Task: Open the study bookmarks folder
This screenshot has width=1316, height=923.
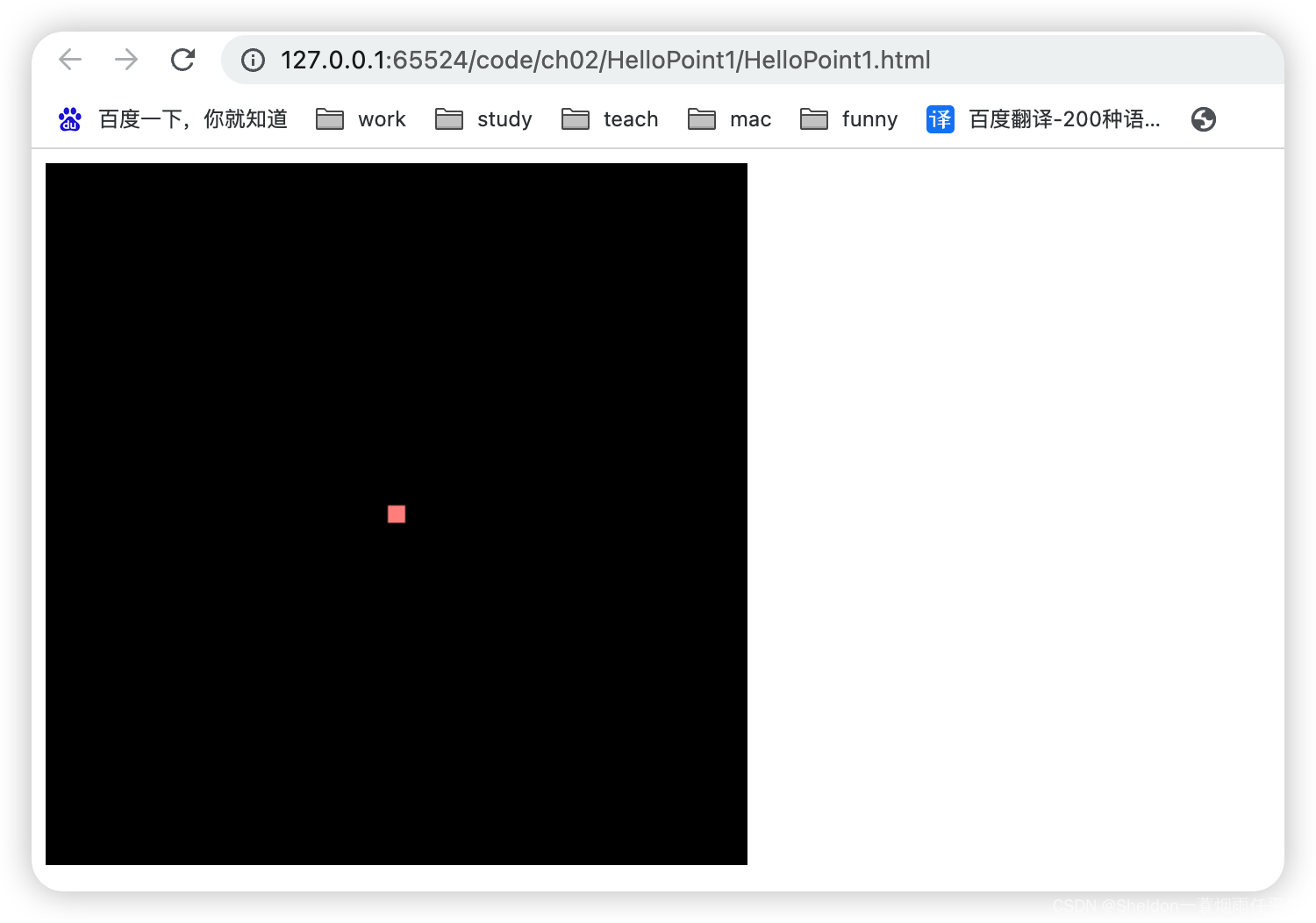Action: (483, 119)
